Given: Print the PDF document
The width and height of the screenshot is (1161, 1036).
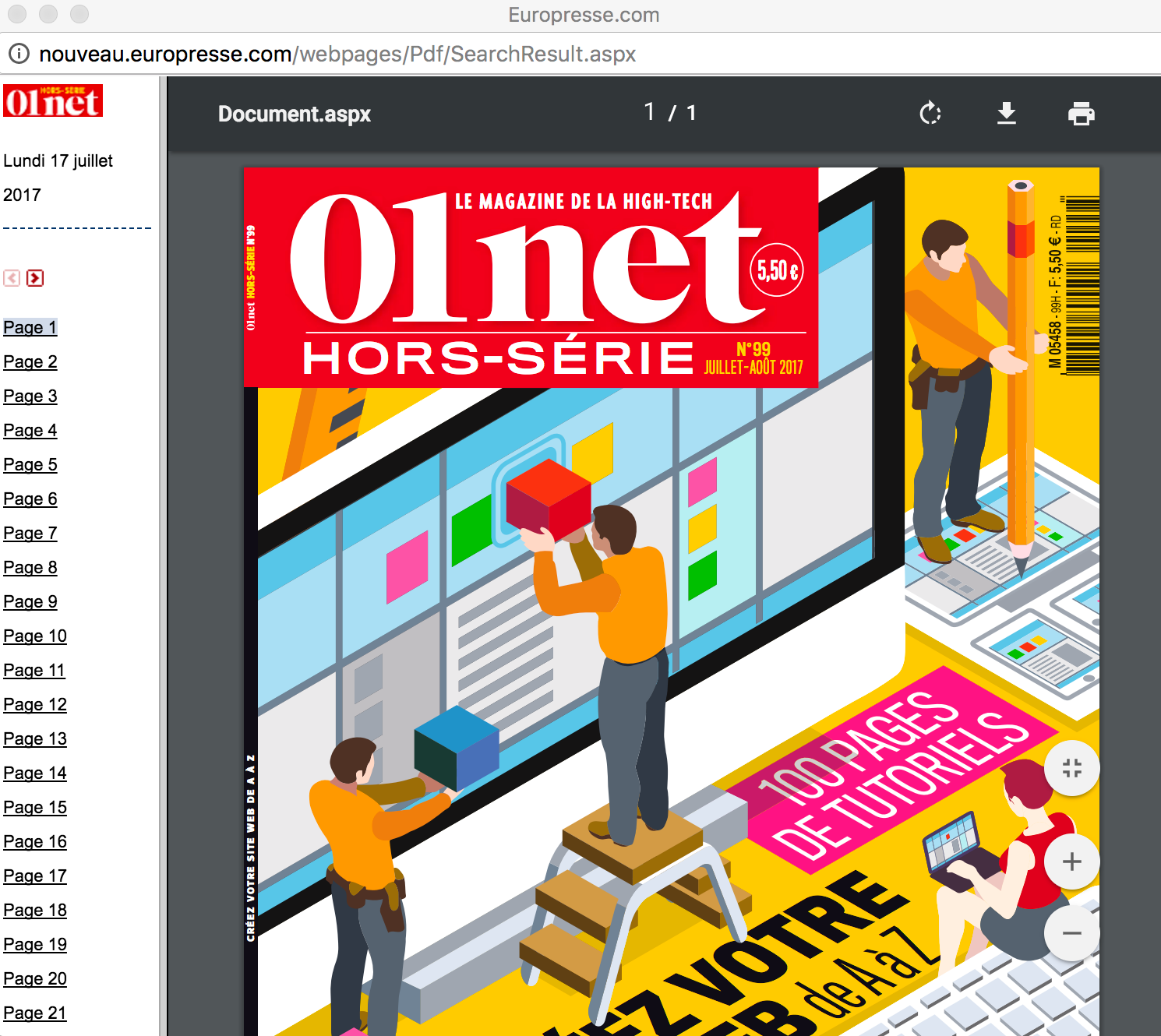Looking at the screenshot, I should (x=1082, y=114).
